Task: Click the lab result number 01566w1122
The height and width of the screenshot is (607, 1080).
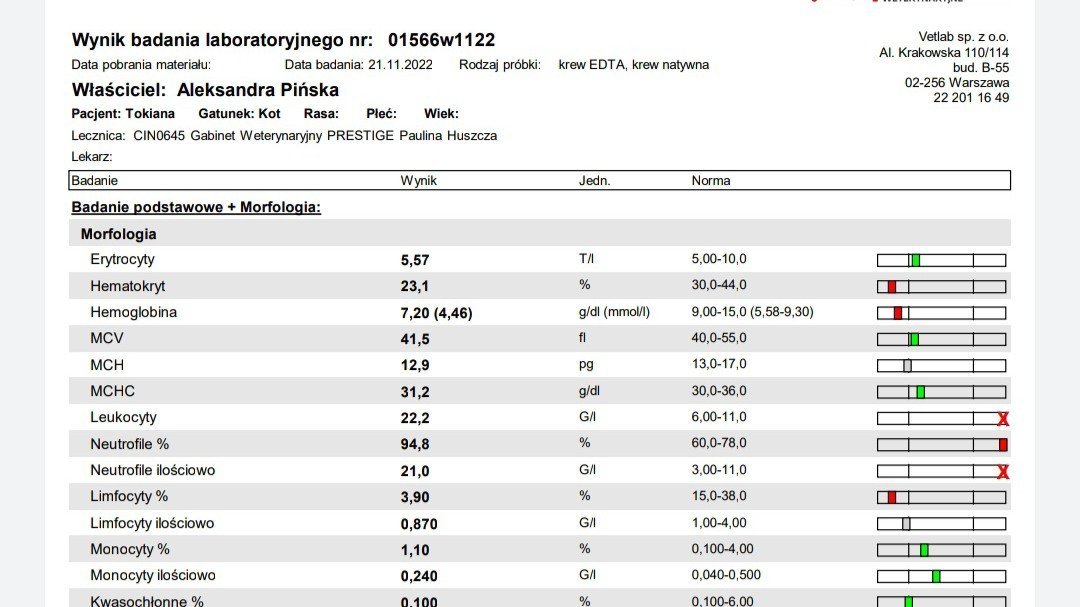Action: tap(441, 40)
